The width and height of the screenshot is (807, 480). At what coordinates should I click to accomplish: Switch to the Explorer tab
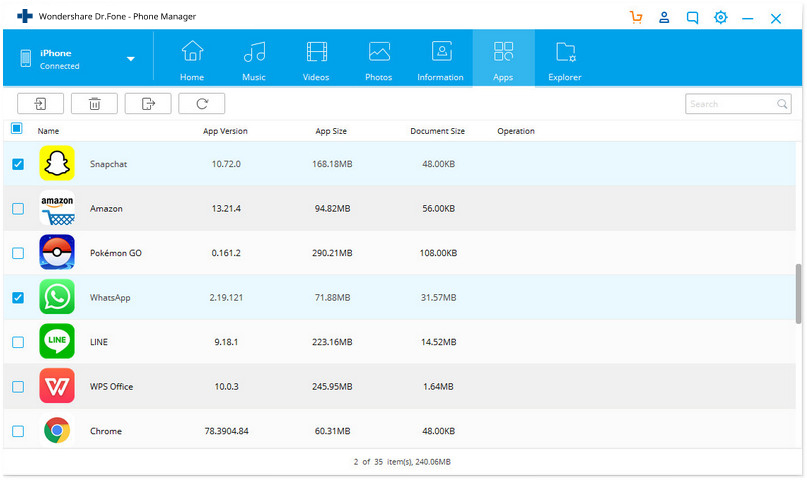[565, 60]
